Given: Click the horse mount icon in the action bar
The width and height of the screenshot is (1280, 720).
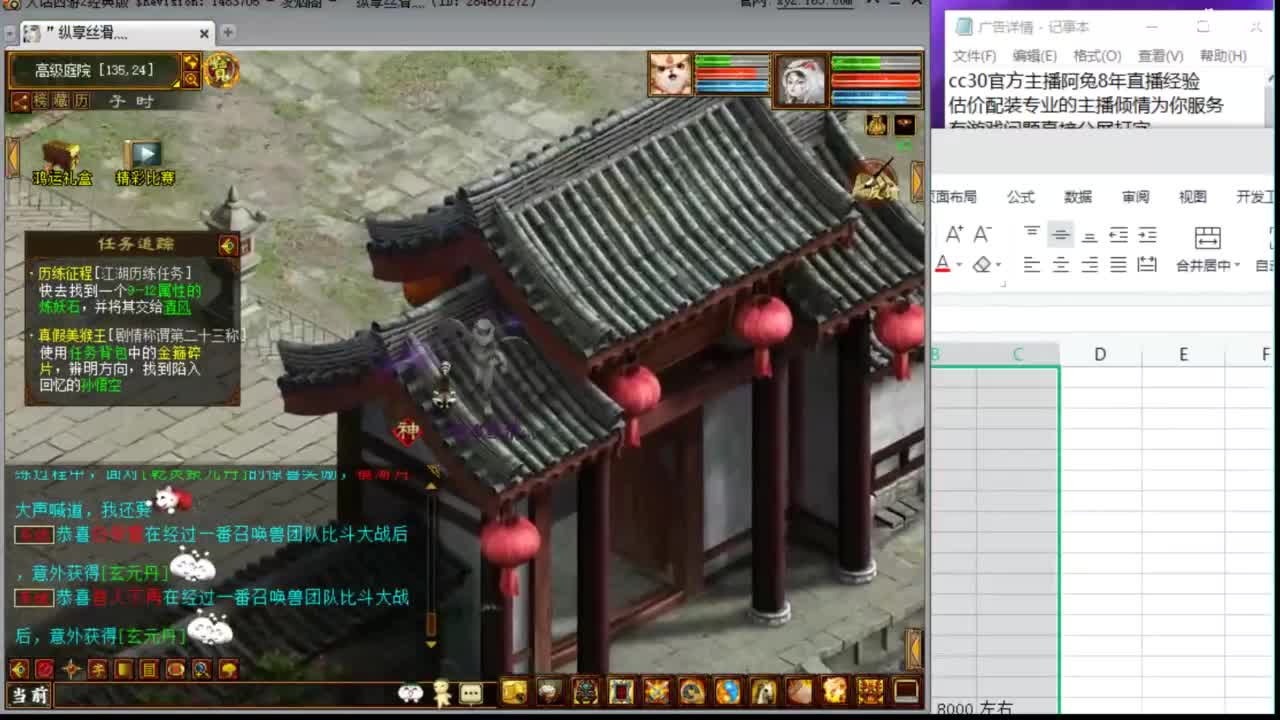Looking at the screenshot, I should (764, 691).
